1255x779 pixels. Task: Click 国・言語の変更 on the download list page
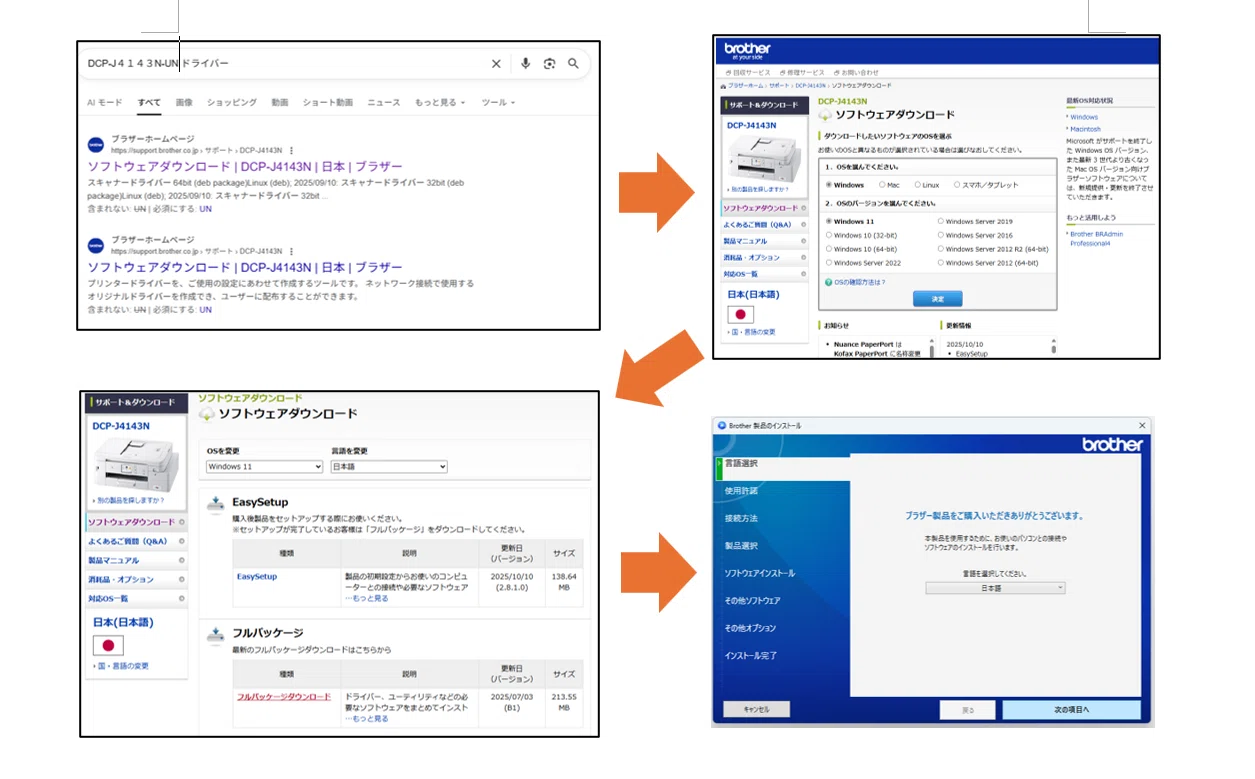123,666
